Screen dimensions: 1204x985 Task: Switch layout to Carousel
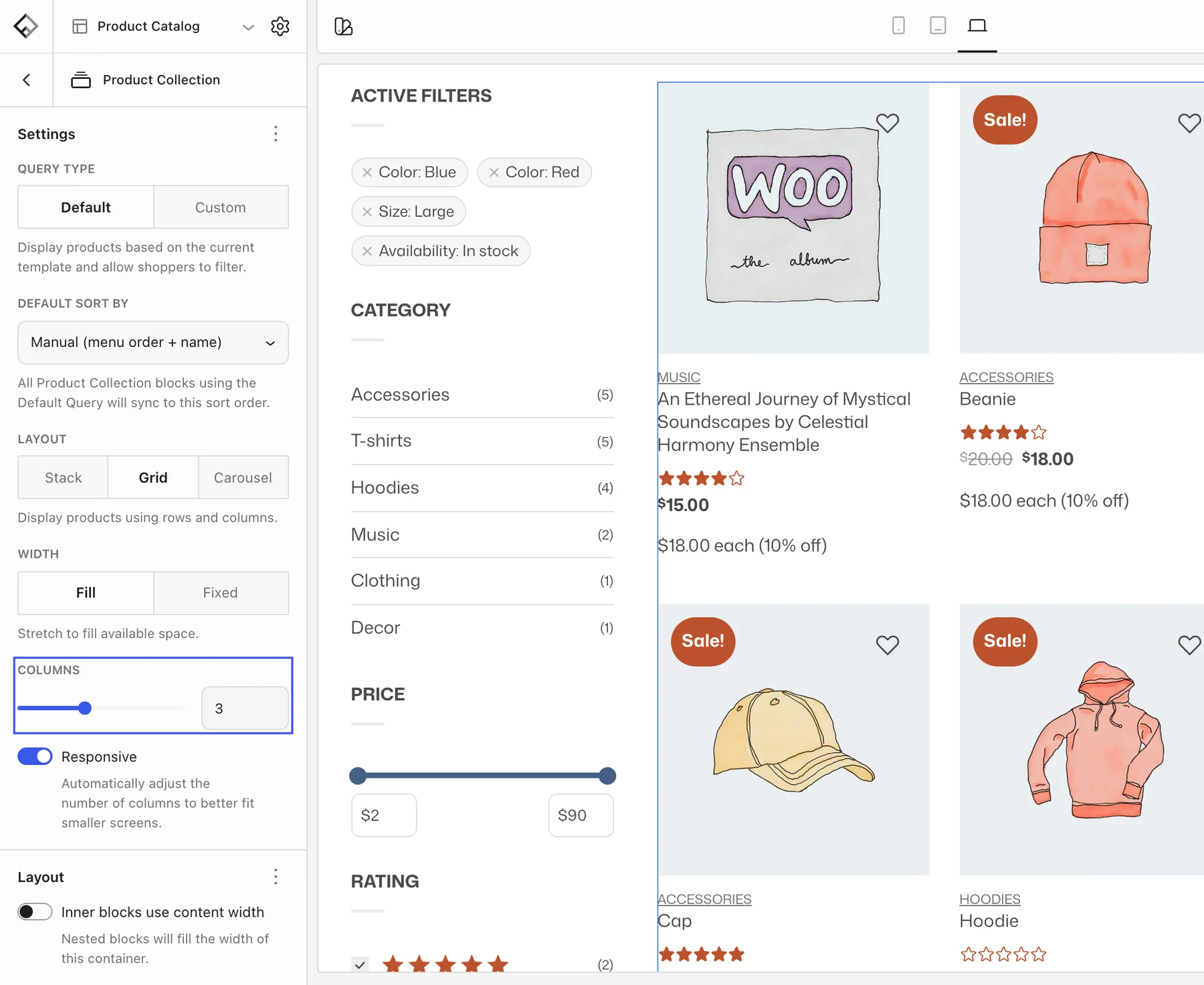243,477
